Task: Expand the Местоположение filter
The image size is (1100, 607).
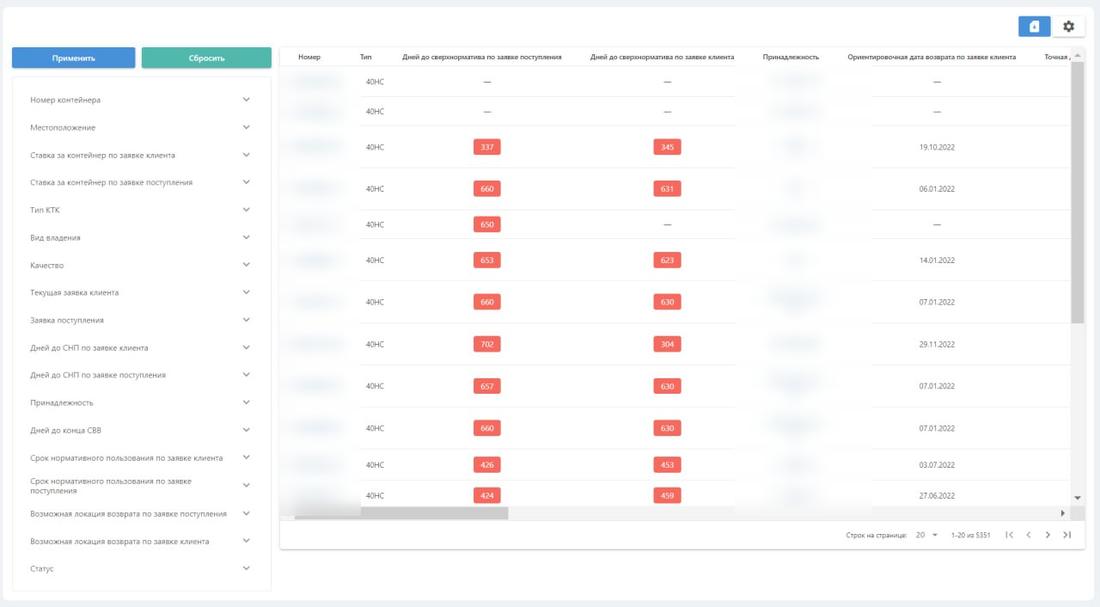Action: coord(140,128)
